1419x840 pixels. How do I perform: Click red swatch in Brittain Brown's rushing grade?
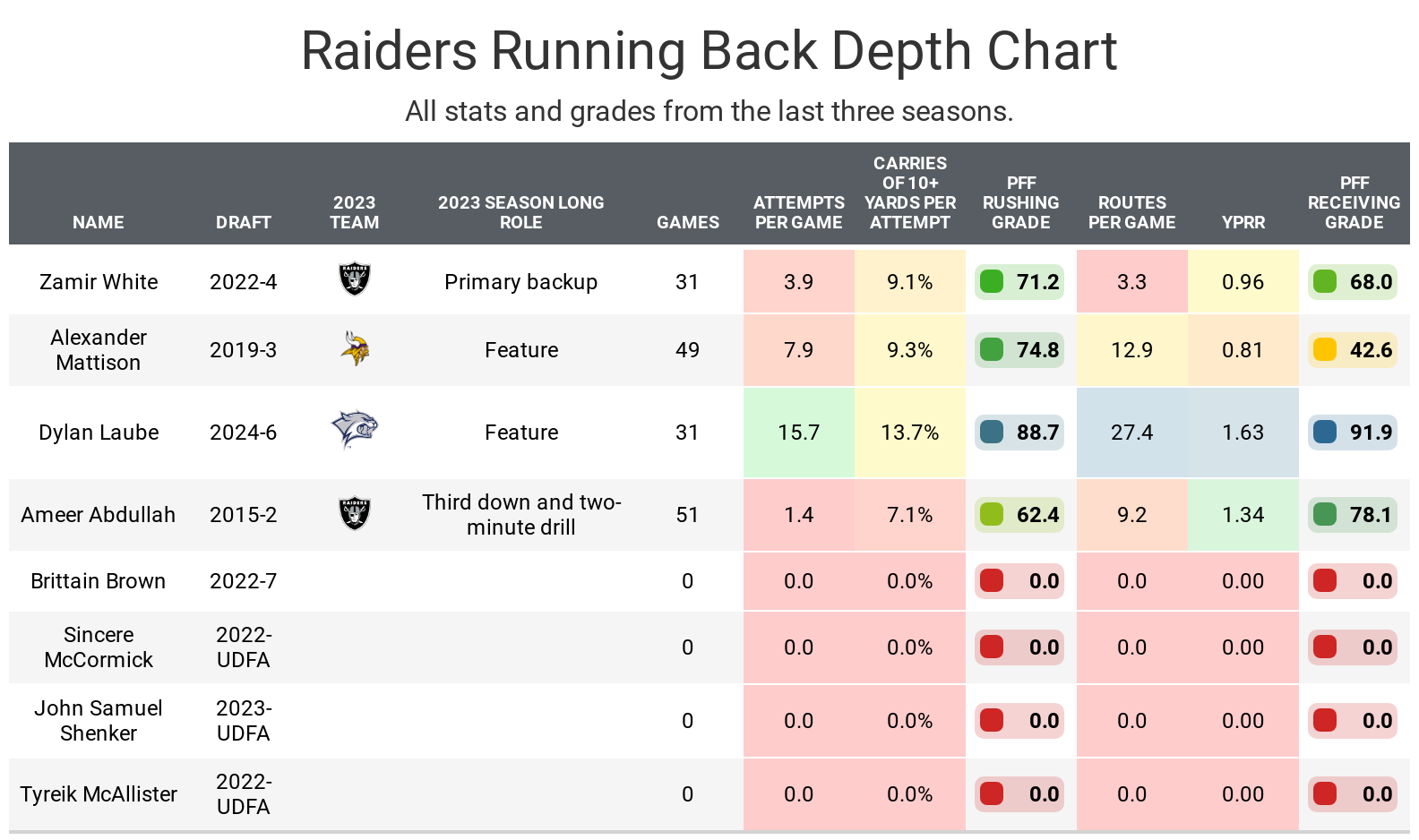pos(992,581)
